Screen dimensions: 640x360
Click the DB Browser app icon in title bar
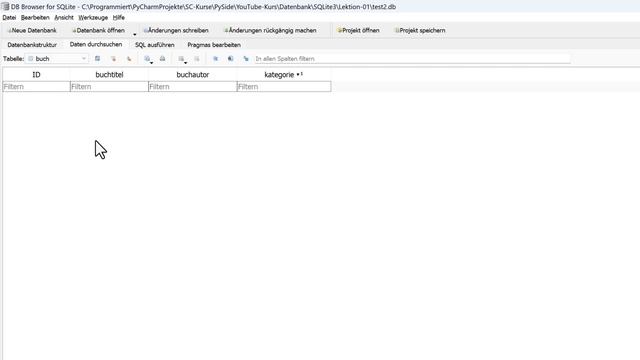click(5, 7)
